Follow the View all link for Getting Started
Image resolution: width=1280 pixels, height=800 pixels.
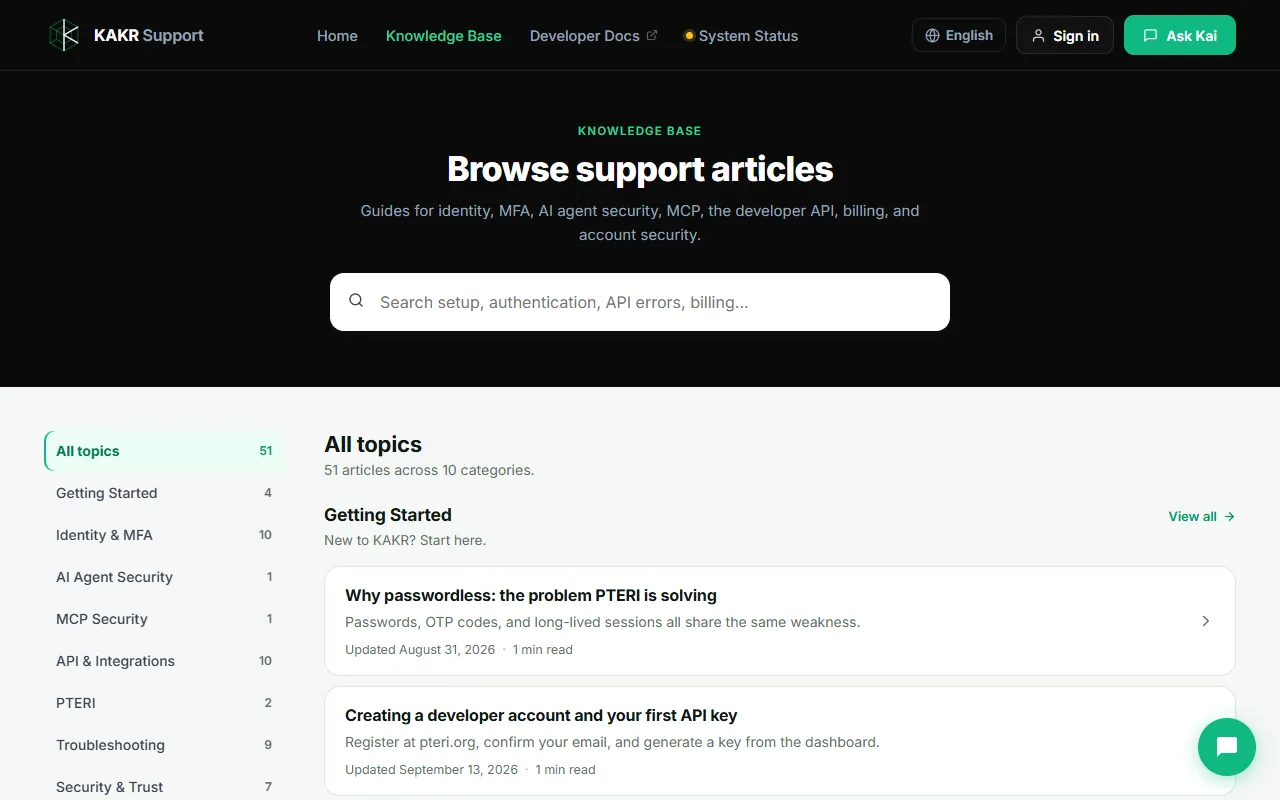click(x=1202, y=517)
